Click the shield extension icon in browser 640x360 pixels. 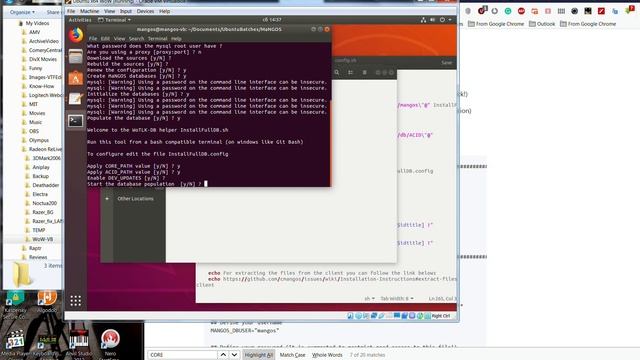point(468,11)
